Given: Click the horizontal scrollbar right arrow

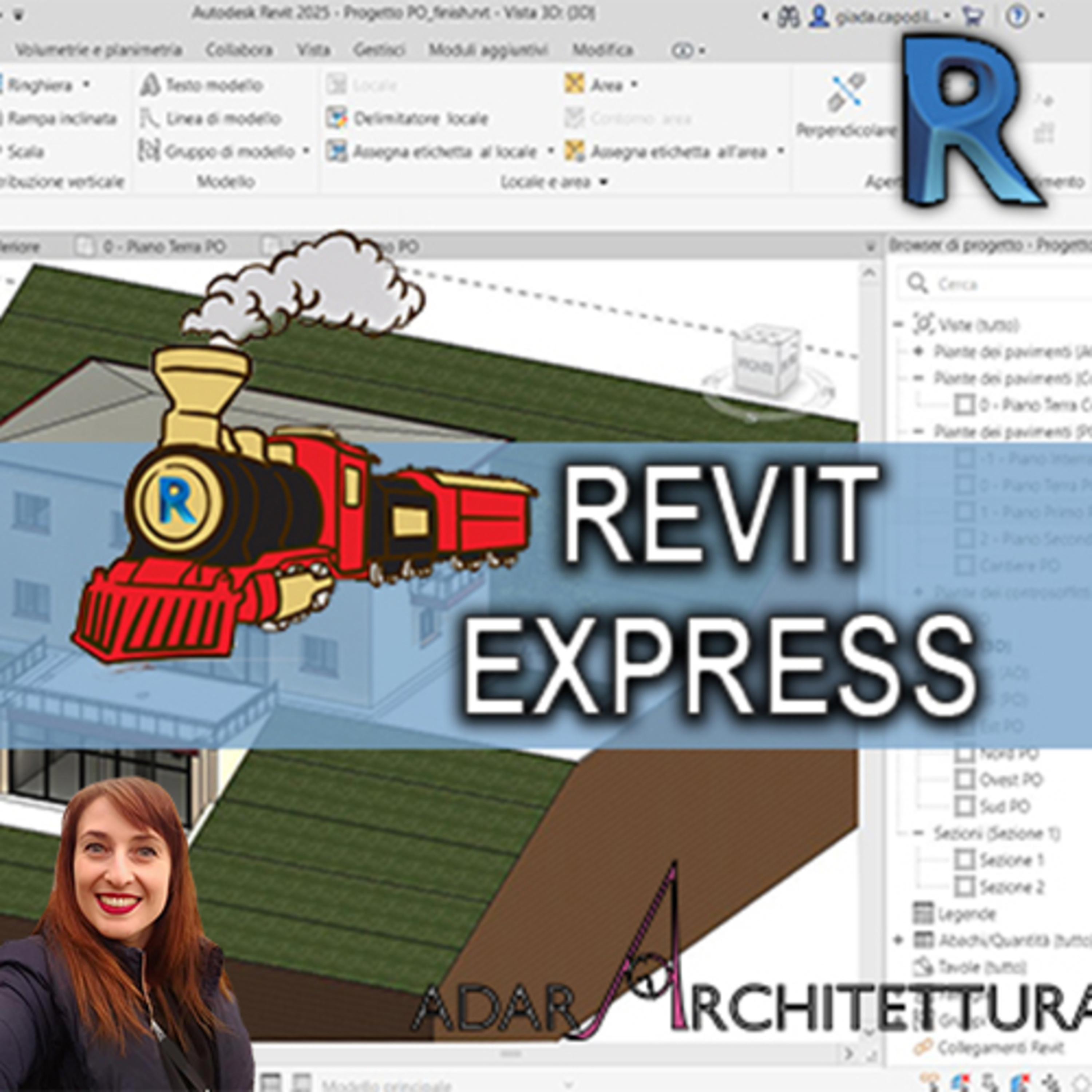Looking at the screenshot, I should 848,1054.
